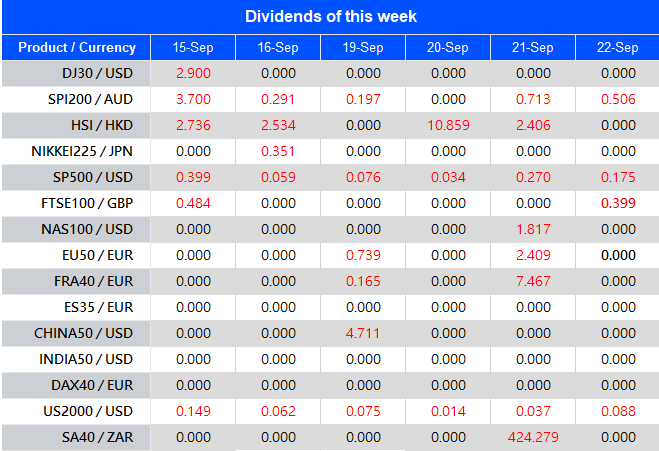The image size is (659, 451).
Task: Select the FRA40 / EUR 7.467 dividend
Action: tap(533, 281)
